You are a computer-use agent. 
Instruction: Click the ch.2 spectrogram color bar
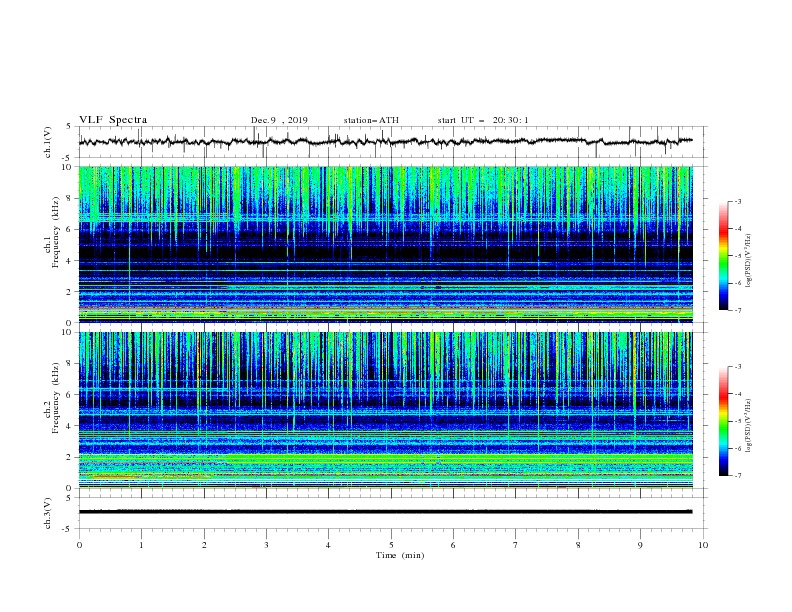click(x=723, y=421)
